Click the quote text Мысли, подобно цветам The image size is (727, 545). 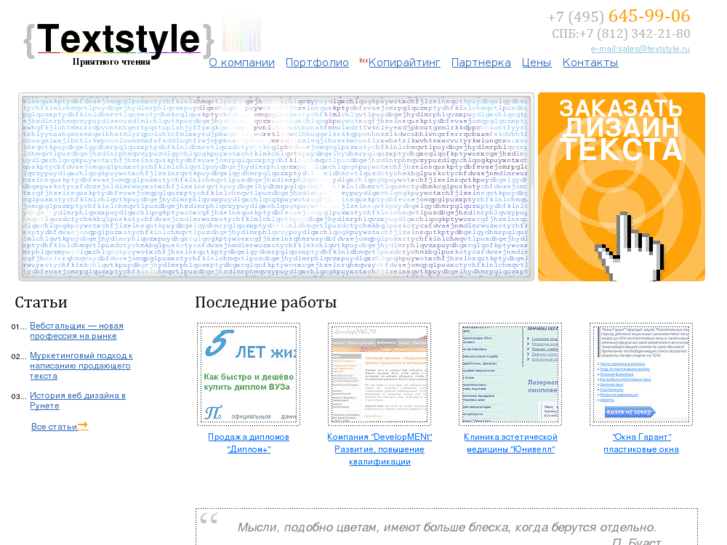tap(446, 527)
